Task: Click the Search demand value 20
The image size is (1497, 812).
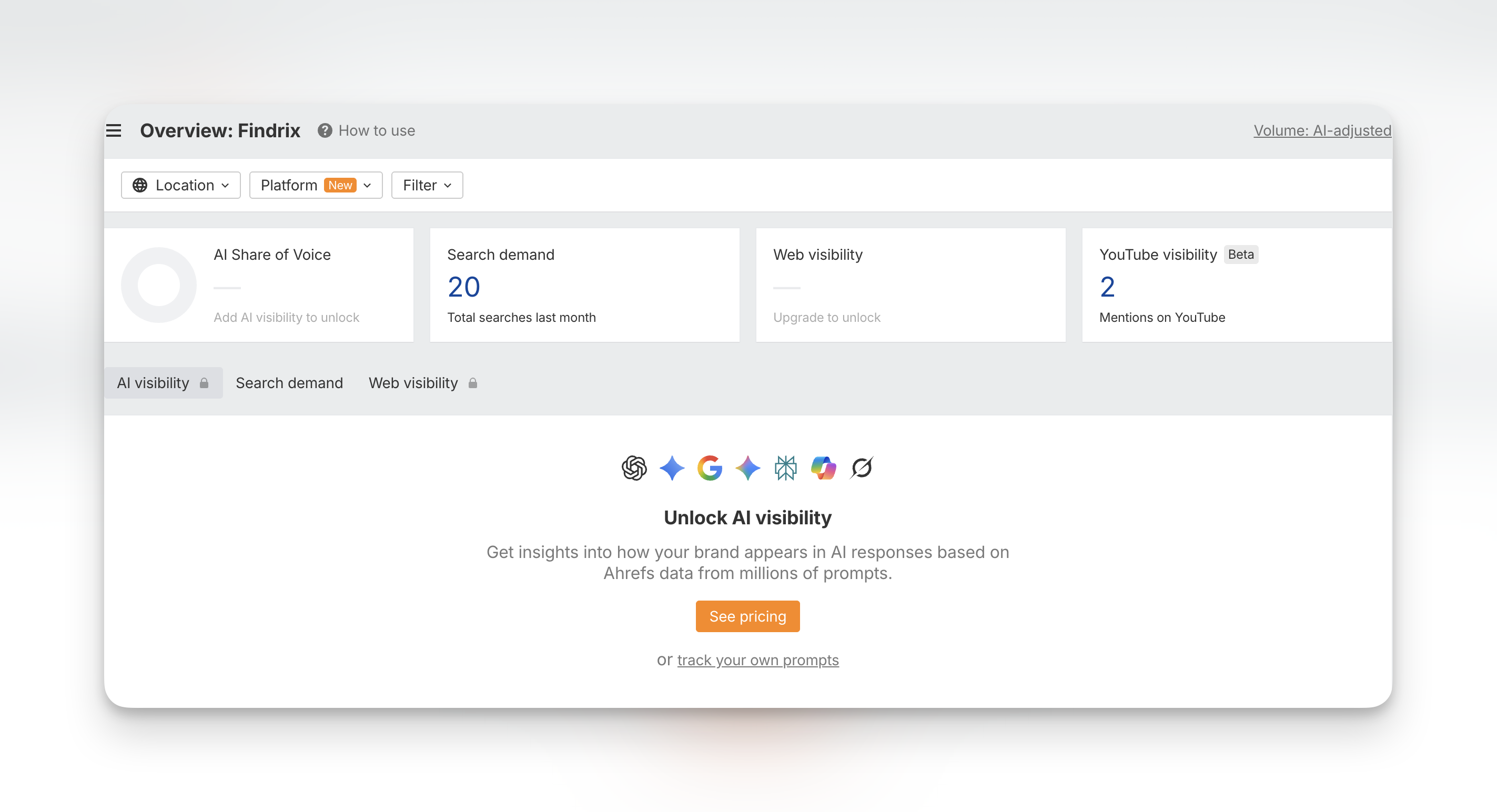Action: pyautogui.click(x=464, y=287)
